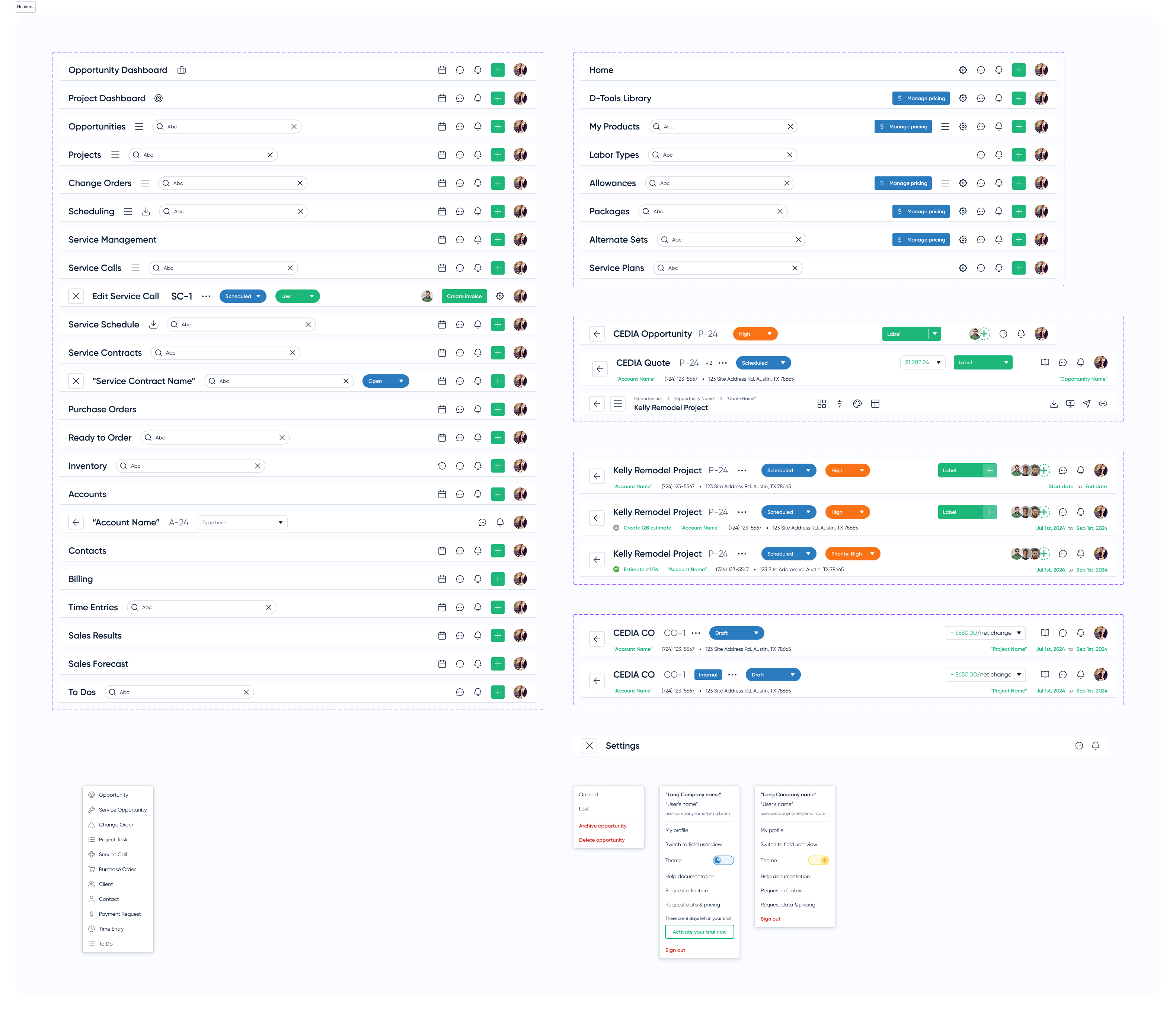Click Activate your trial now
The width and height of the screenshot is (1176, 1011).
click(699, 932)
